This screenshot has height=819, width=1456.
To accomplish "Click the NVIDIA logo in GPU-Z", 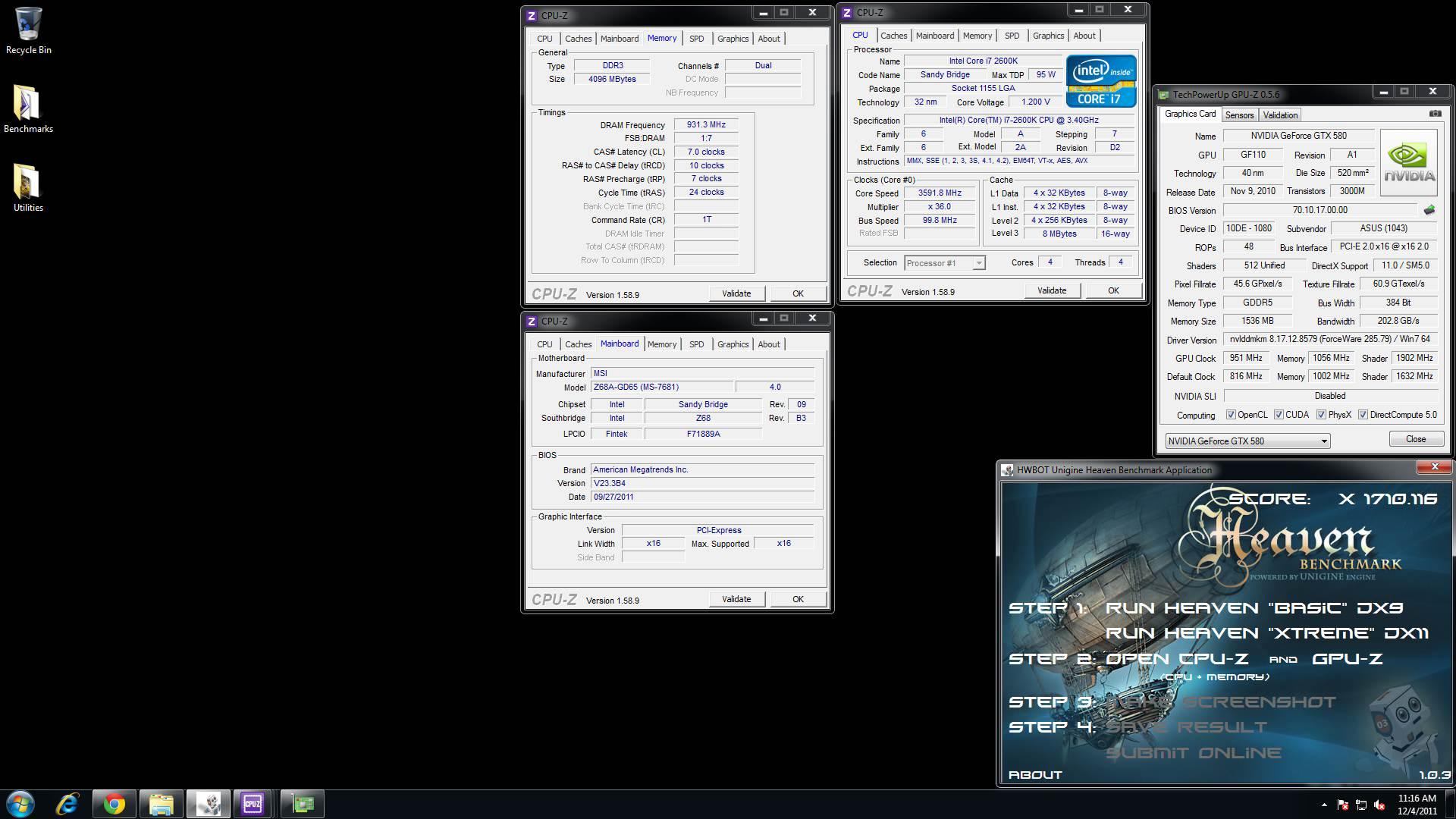I will pyautogui.click(x=1409, y=162).
